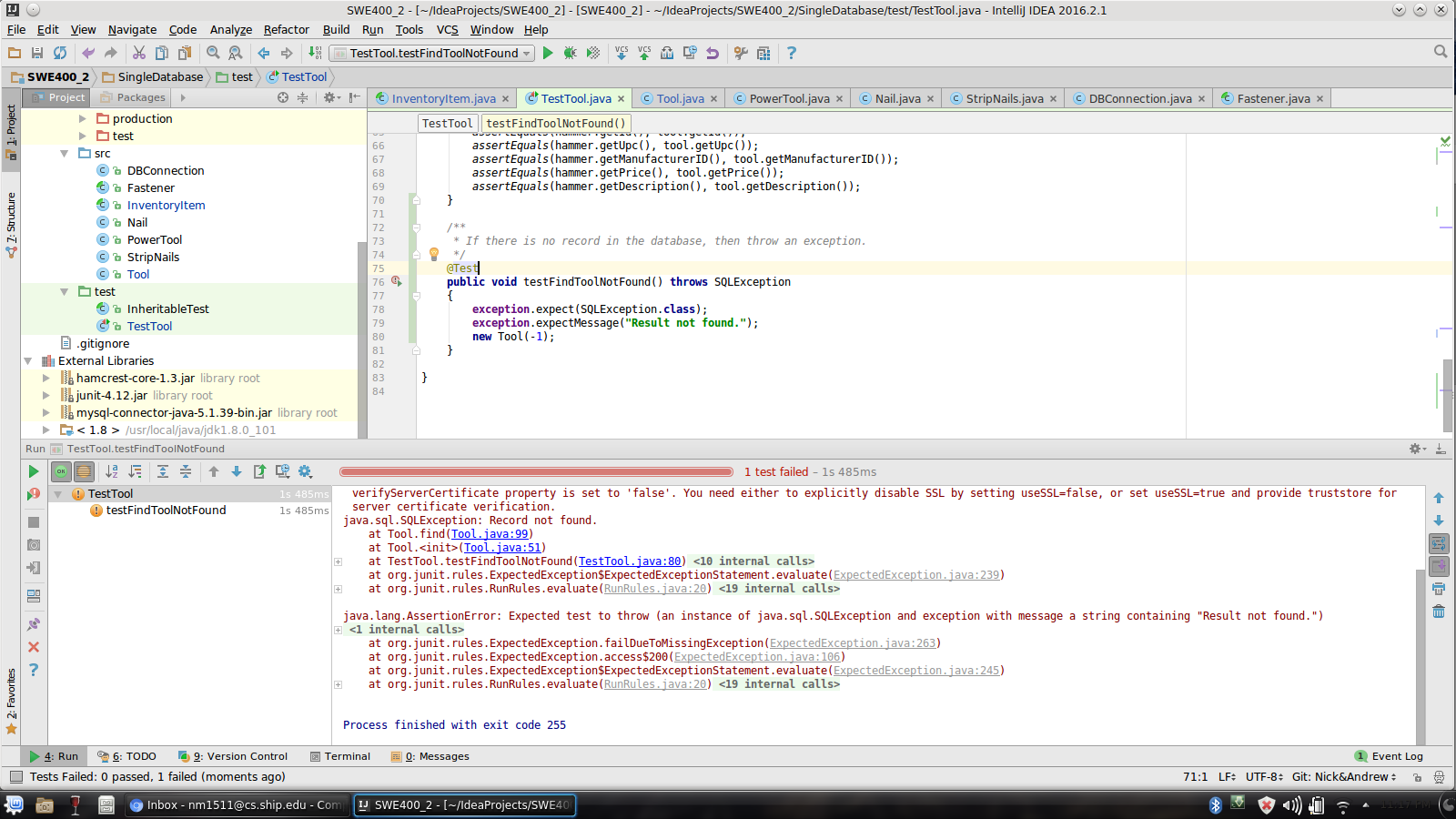
Task: Expand the junit-4.12.jar library node
Action: point(46,395)
